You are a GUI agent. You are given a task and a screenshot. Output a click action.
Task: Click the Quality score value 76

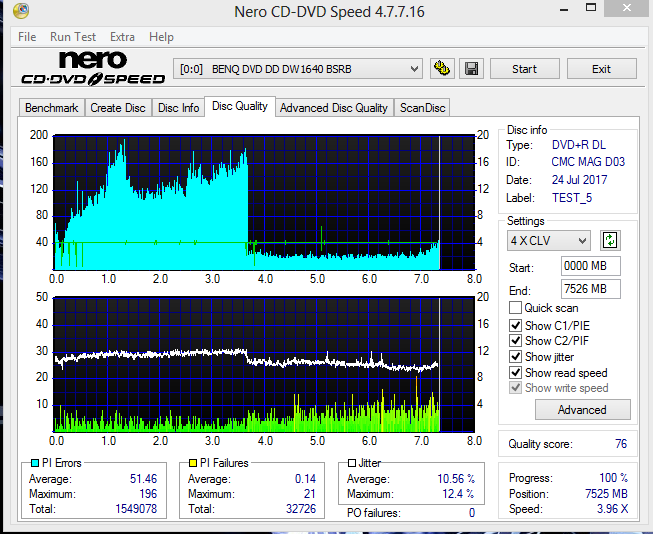621,444
